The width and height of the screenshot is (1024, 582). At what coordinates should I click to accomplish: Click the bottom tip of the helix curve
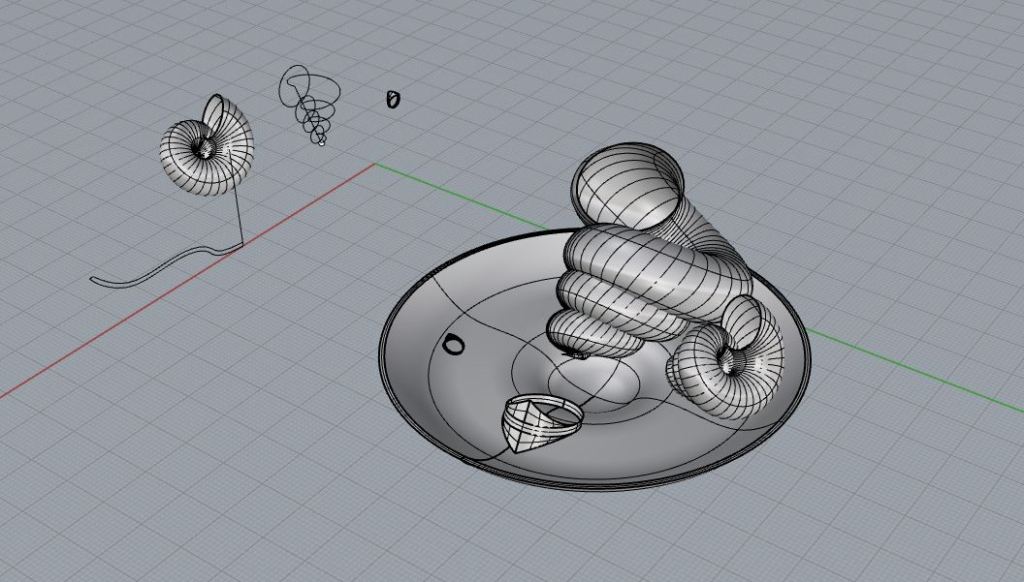[x=320, y=143]
